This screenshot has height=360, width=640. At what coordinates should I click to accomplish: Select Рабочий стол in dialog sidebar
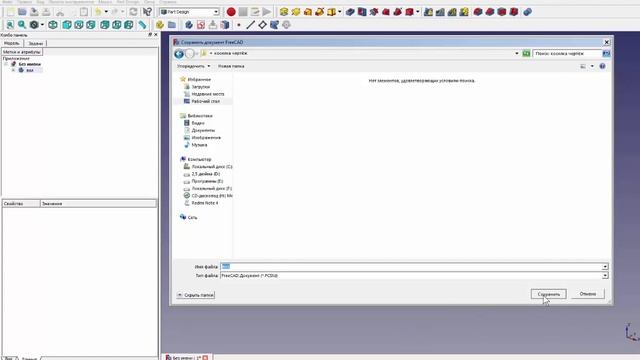205,101
